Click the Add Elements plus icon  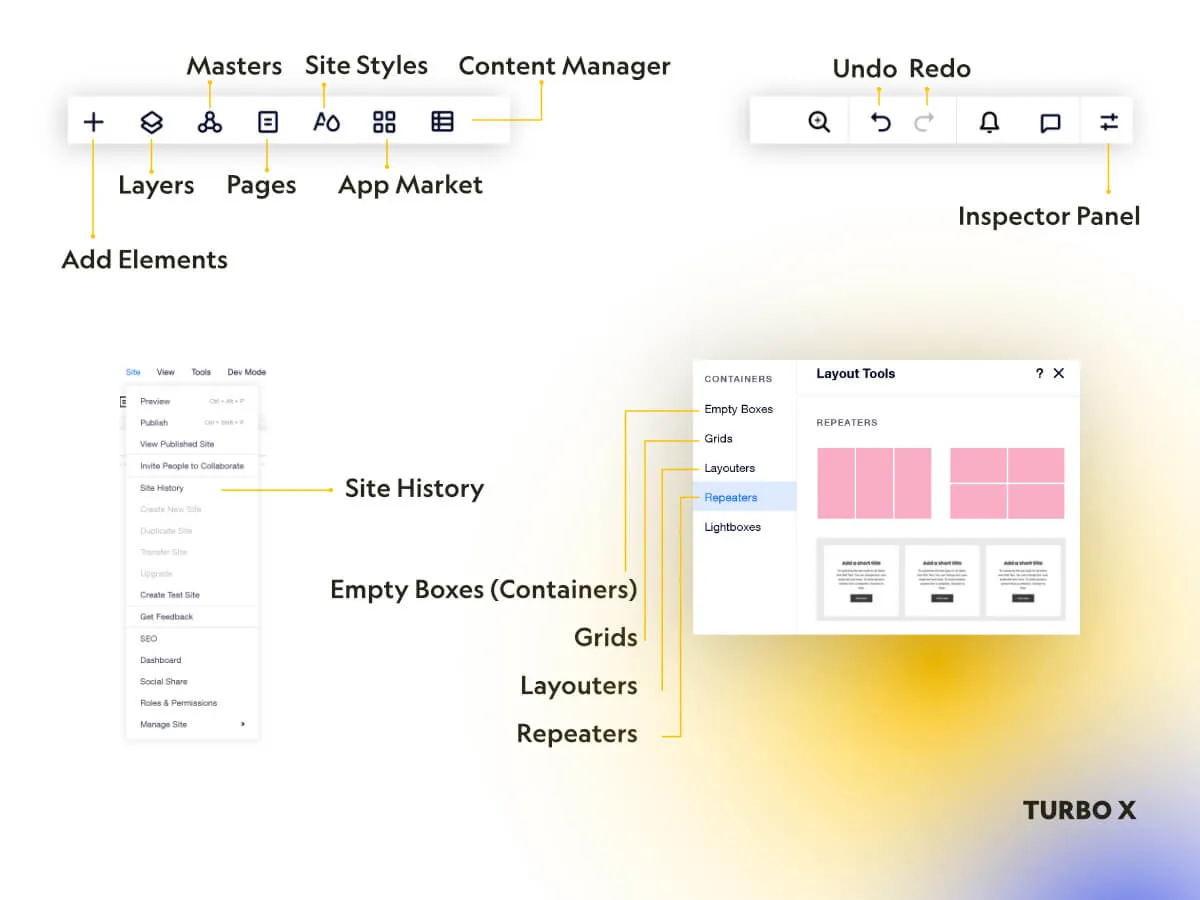pyautogui.click(x=93, y=122)
